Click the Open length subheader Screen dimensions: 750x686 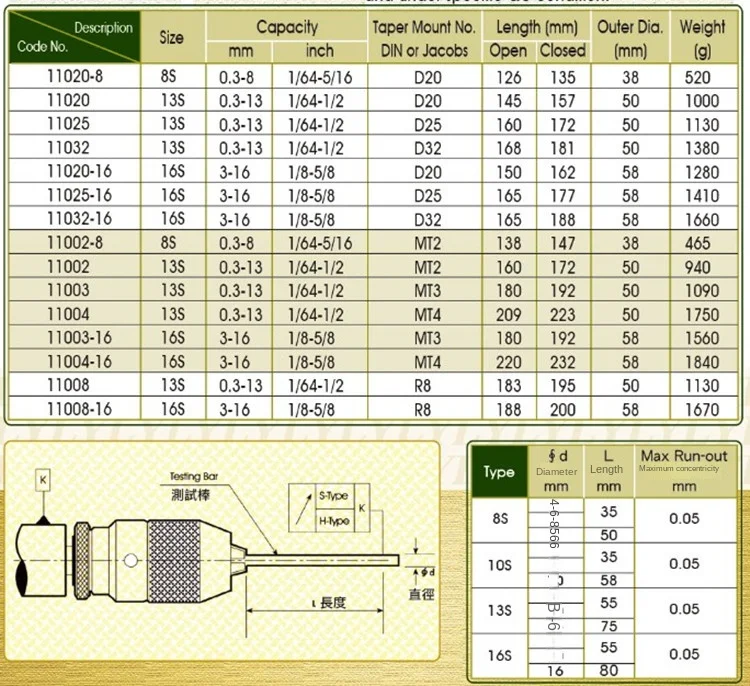(508, 51)
